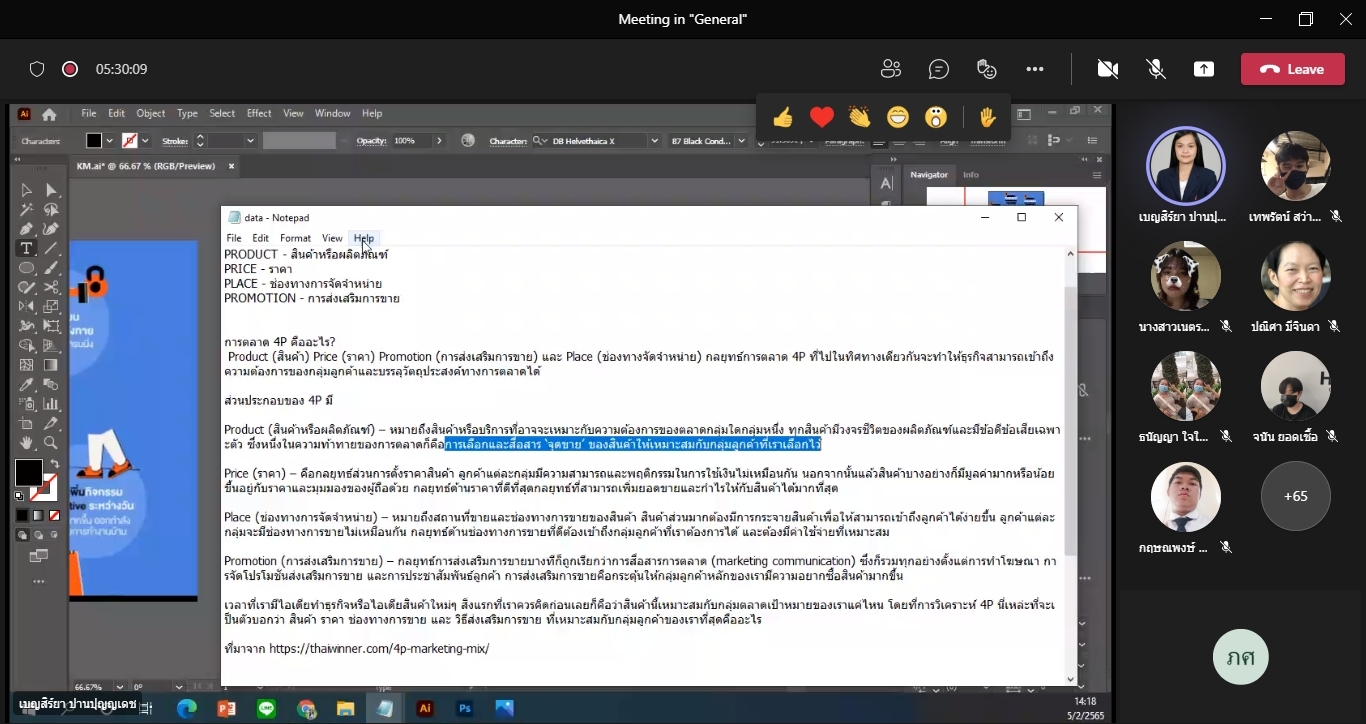Choose the Paintbrush tool
The height and width of the screenshot is (724, 1366).
pyautogui.click(x=51, y=268)
